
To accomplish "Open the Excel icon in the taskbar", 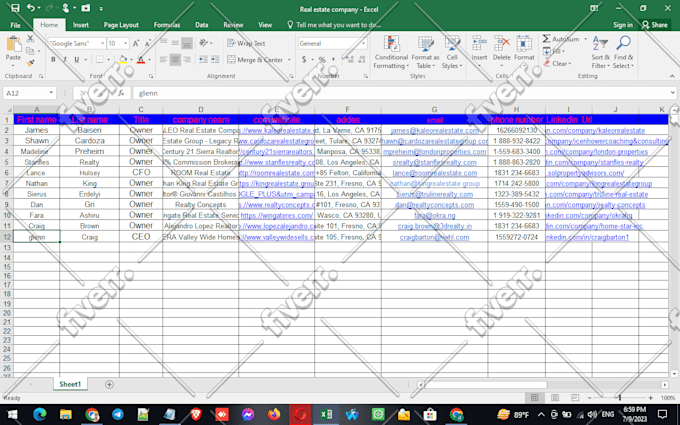I will (x=326, y=415).
